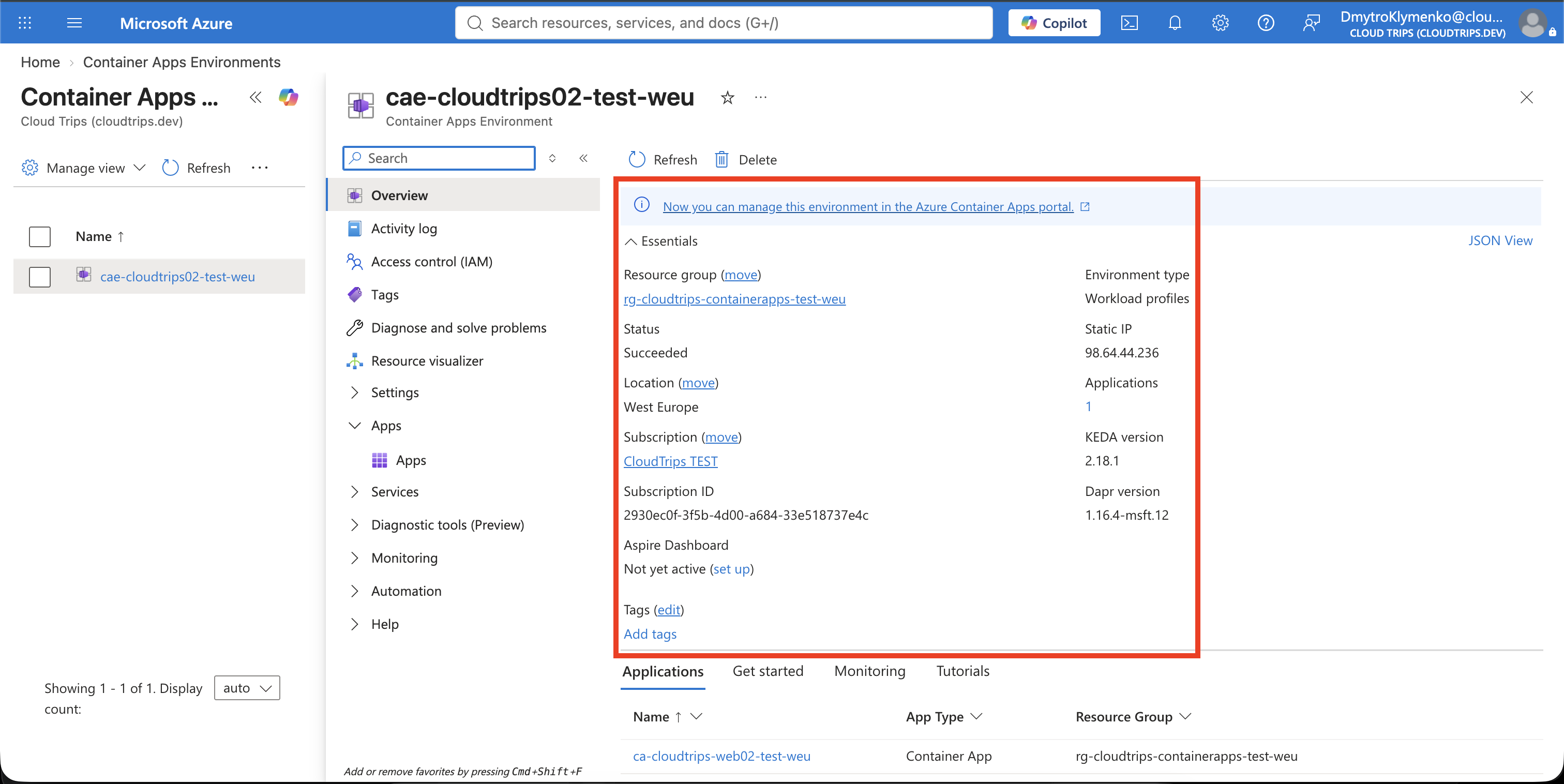Click move link beside Location
The width and height of the screenshot is (1564, 784).
coord(698,383)
